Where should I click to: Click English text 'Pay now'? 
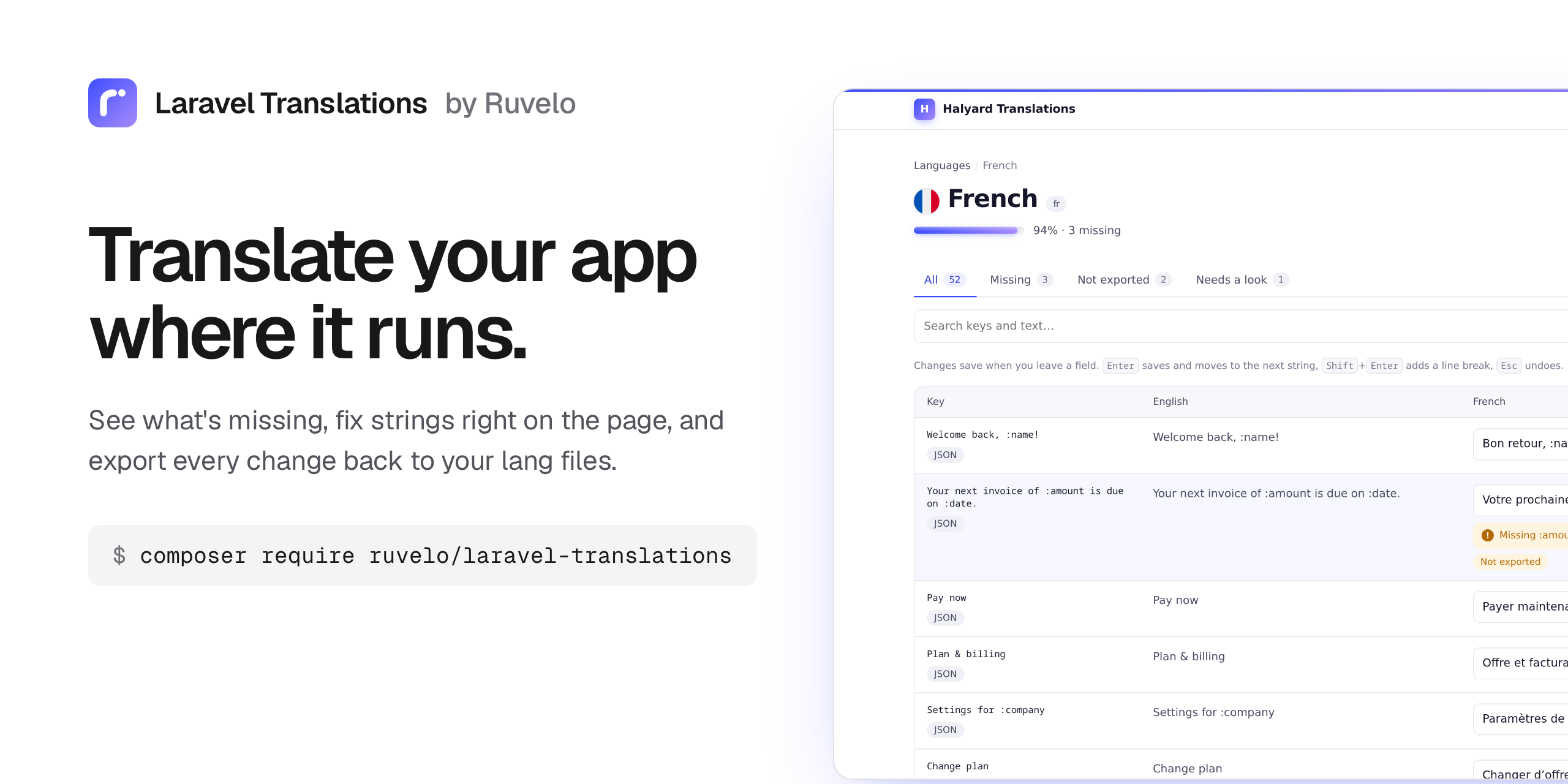(x=1175, y=600)
